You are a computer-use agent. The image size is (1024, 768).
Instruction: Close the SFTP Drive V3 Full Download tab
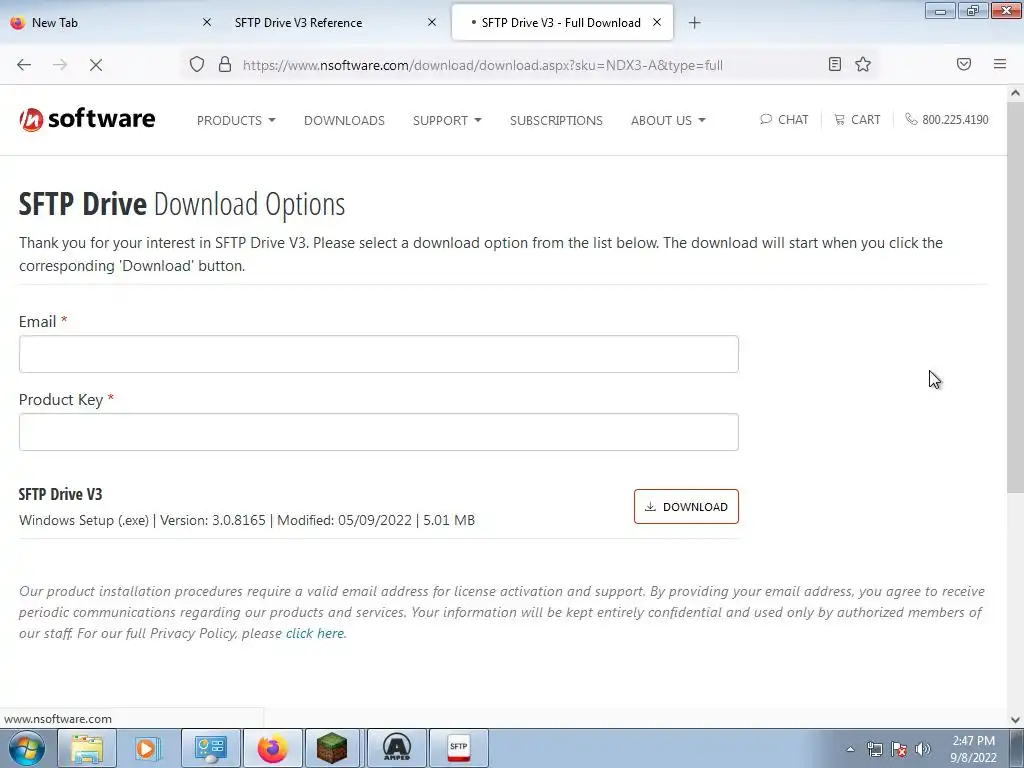tap(657, 22)
